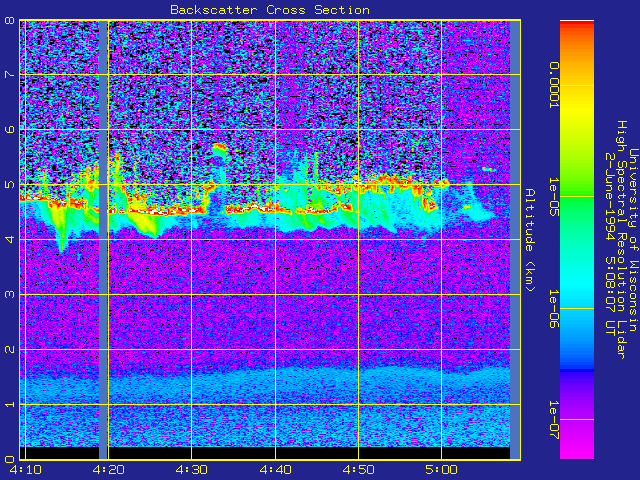
Task: Click the 0.0001 colorbar label
Action: (x=553, y=85)
